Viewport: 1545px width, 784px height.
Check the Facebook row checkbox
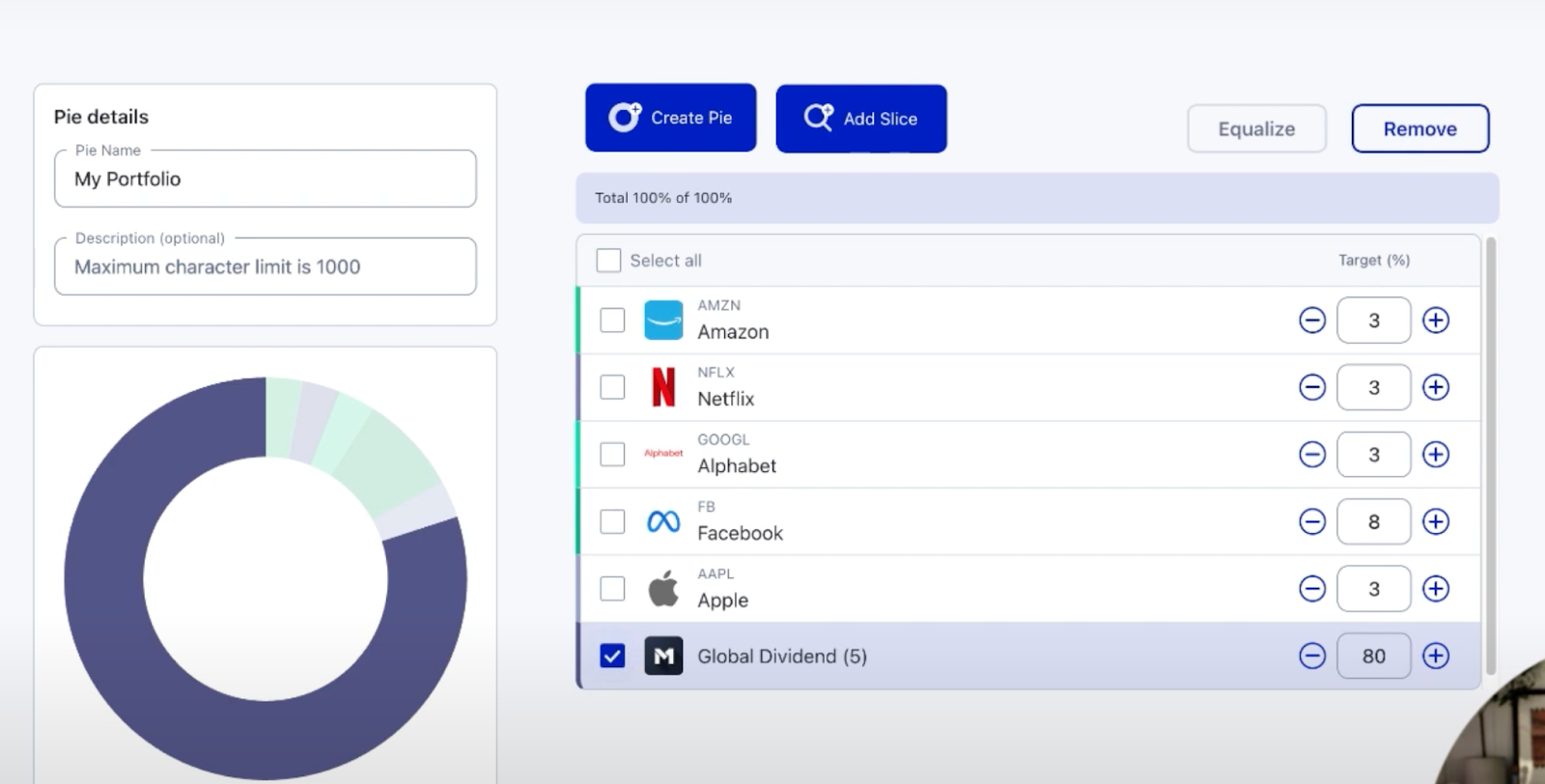coord(612,521)
